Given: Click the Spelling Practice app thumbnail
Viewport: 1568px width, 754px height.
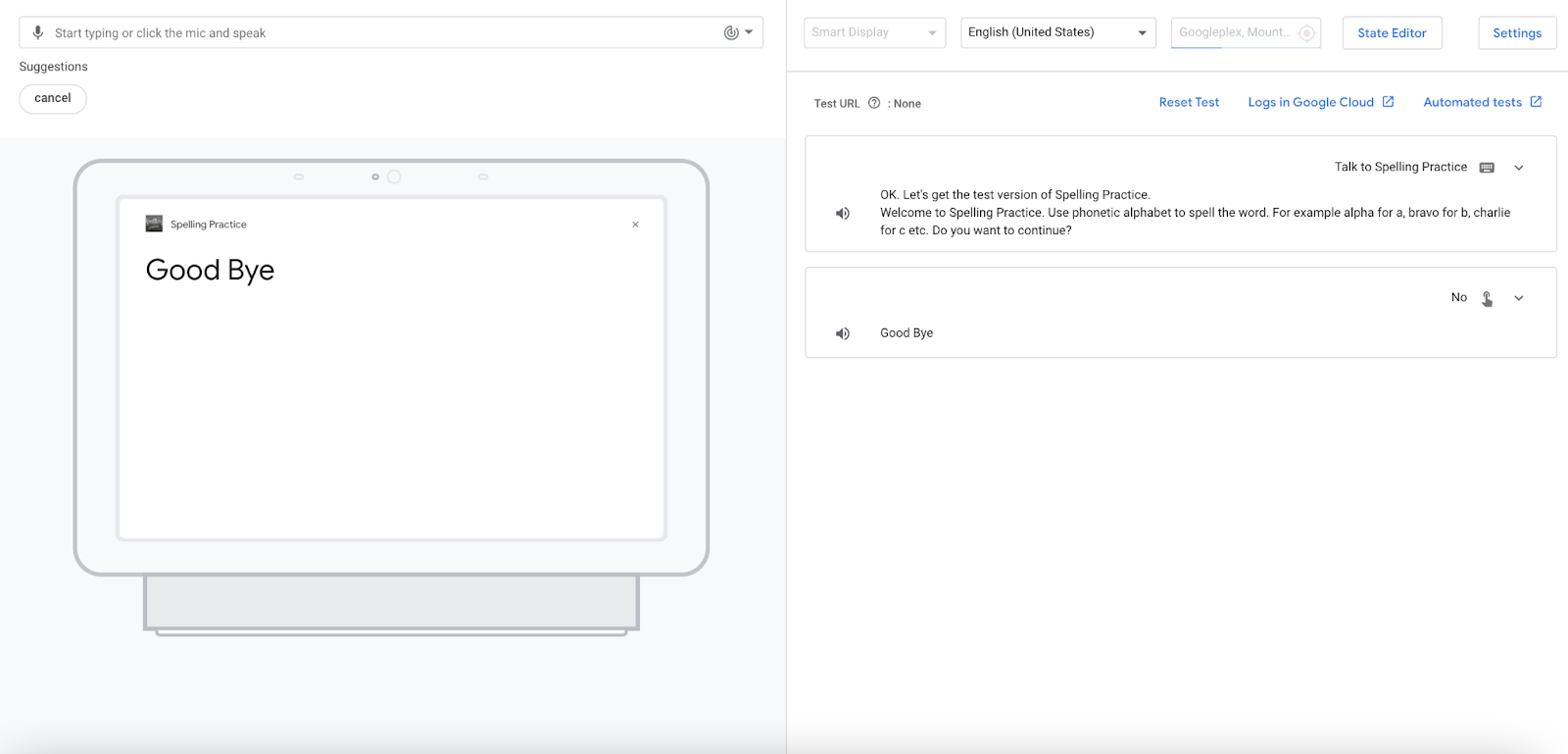Looking at the screenshot, I should pyautogui.click(x=154, y=224).
